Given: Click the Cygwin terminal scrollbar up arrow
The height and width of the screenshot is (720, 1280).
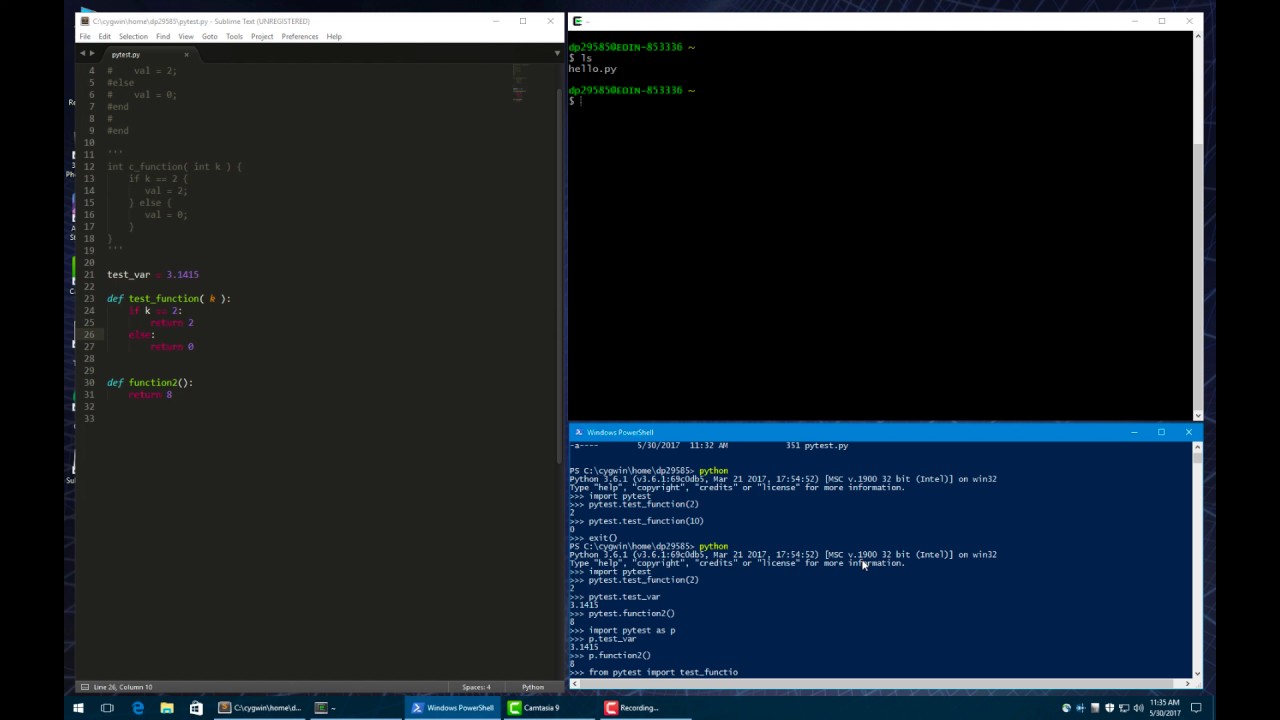Looking at the screenshot, I should 1198,36.
